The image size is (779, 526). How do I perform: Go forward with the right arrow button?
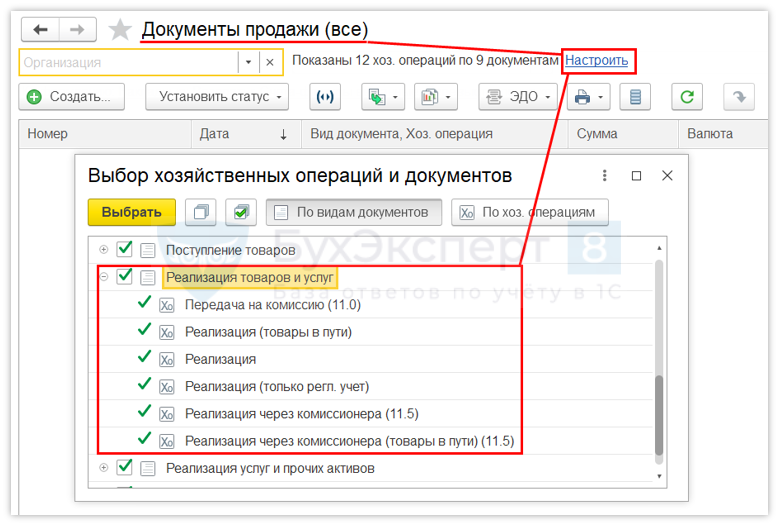pos(77,30)
